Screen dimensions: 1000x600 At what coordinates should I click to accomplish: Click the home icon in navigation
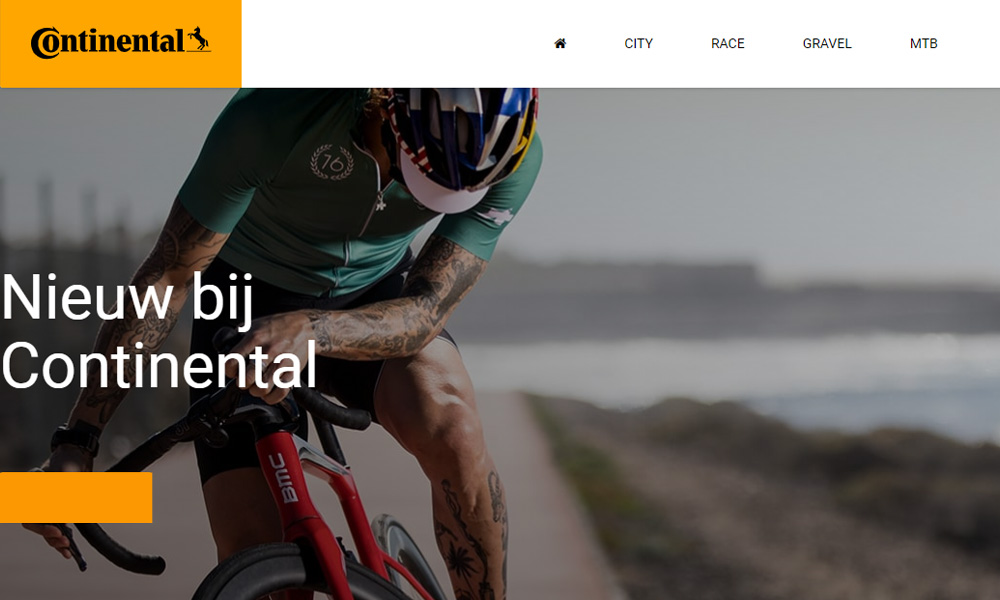click(560, 43)
